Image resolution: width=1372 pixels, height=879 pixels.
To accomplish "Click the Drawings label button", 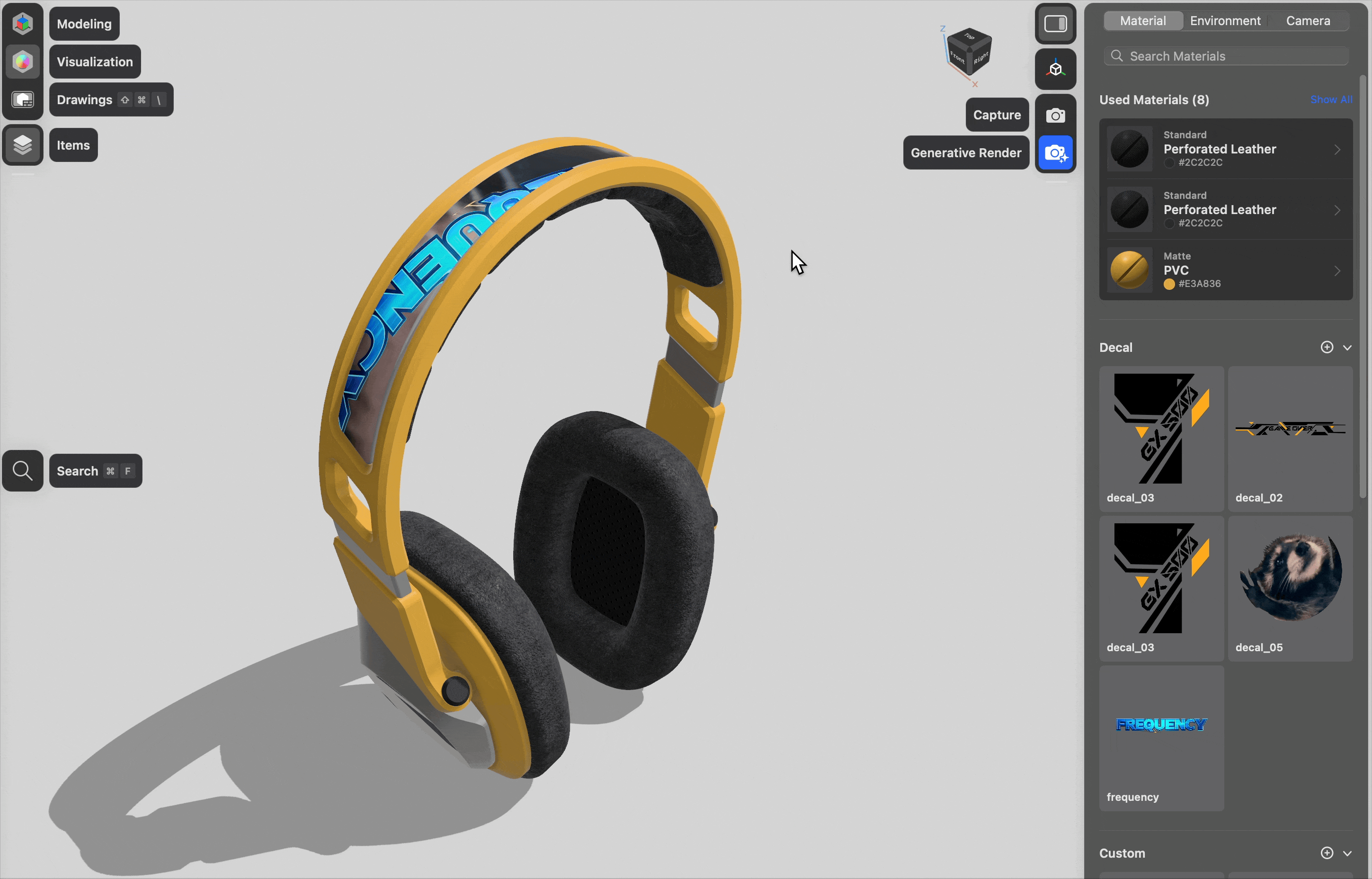I will pos(111,100).
